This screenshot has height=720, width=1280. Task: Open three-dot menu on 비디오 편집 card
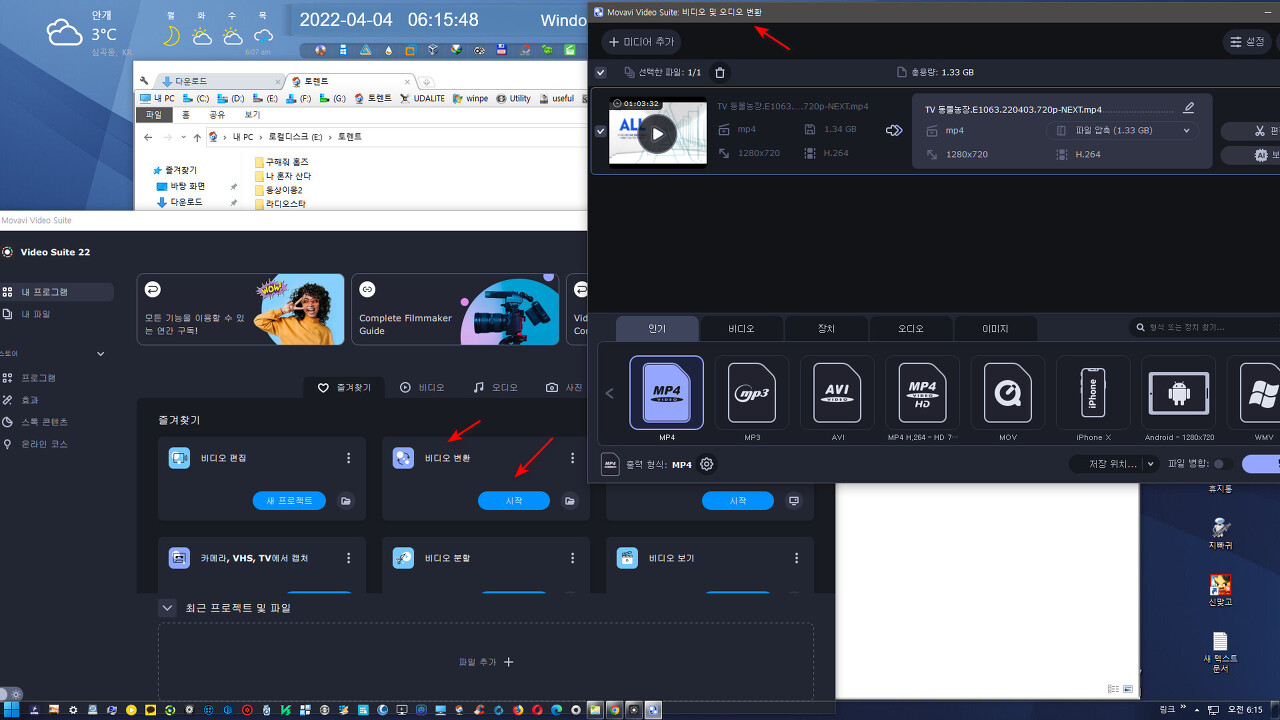[348, 458]
